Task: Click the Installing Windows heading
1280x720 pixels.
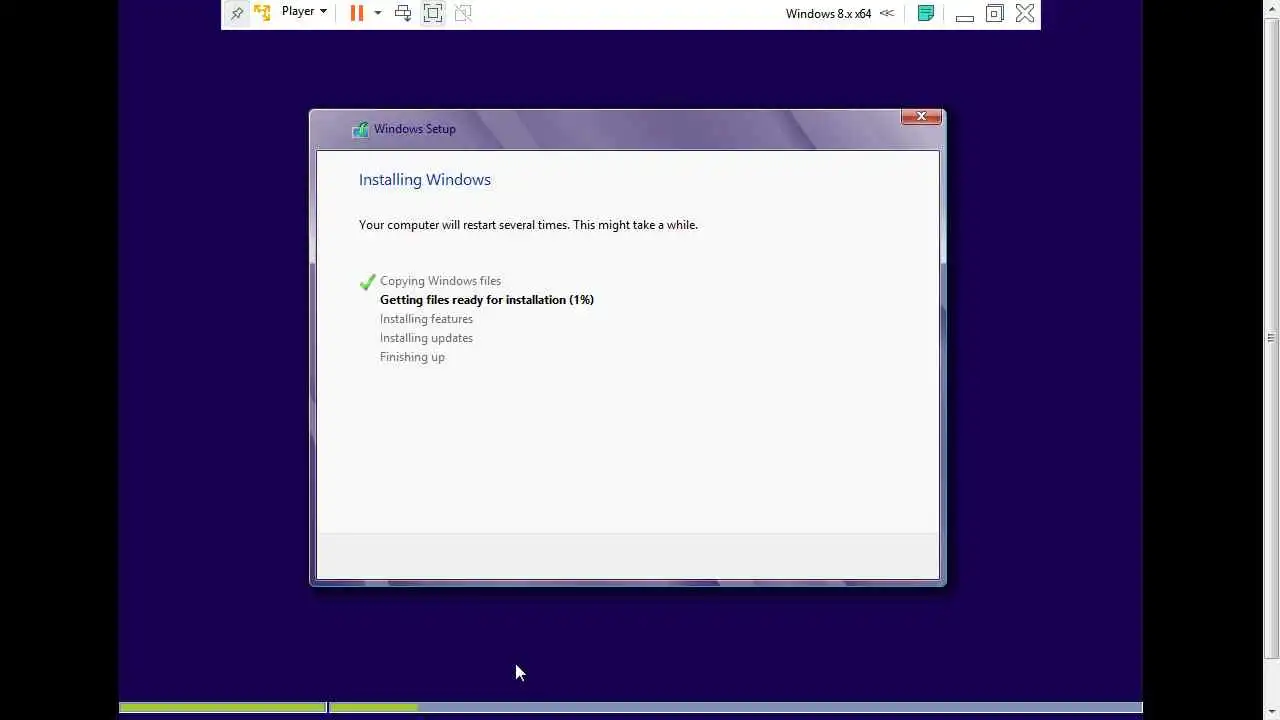Action: pyautogui.click(x=425, y=180)
